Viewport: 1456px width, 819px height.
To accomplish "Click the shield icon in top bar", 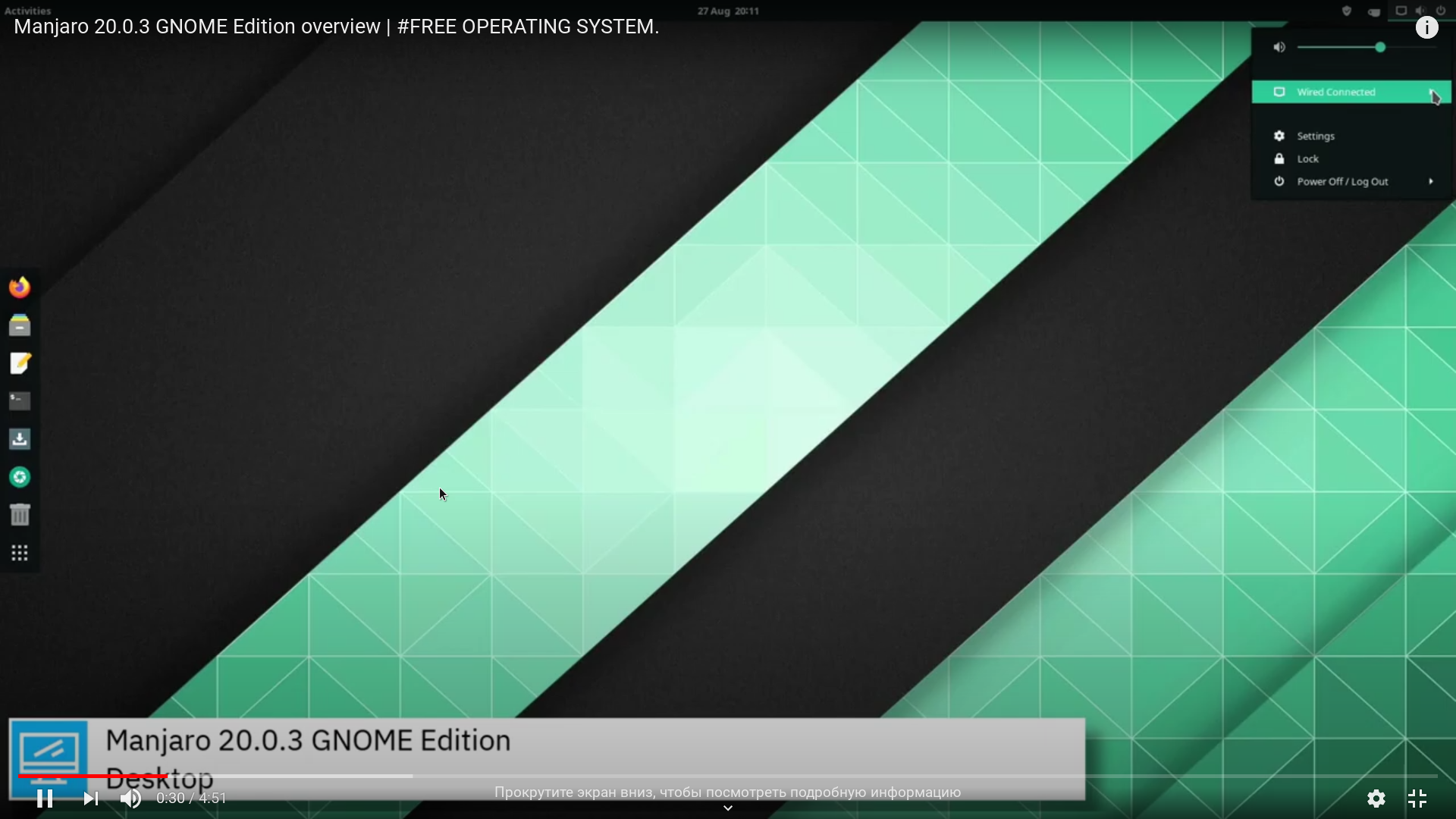I will point(1347,11).
